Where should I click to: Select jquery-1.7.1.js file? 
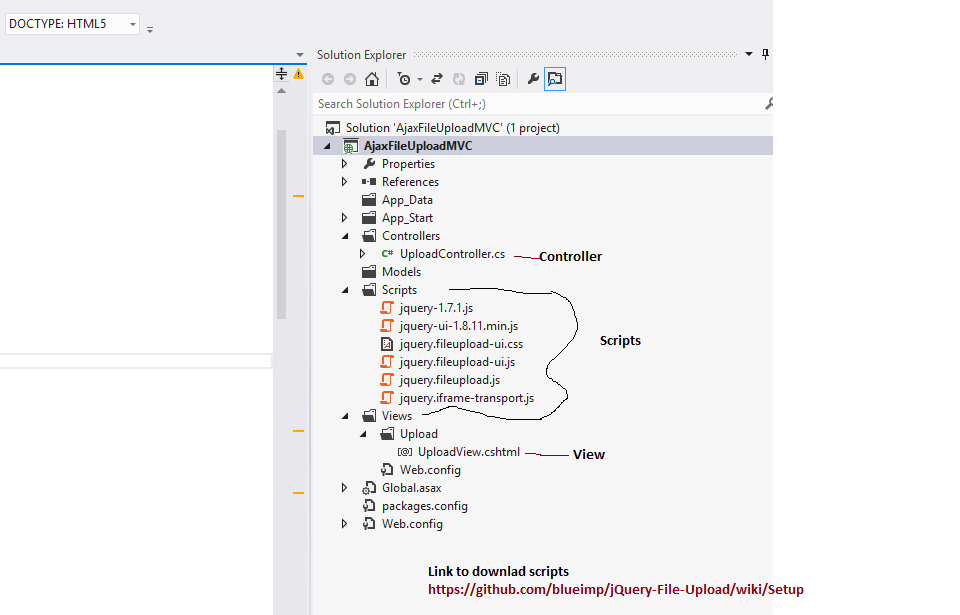pyautogui.click(x=436, y=308)
